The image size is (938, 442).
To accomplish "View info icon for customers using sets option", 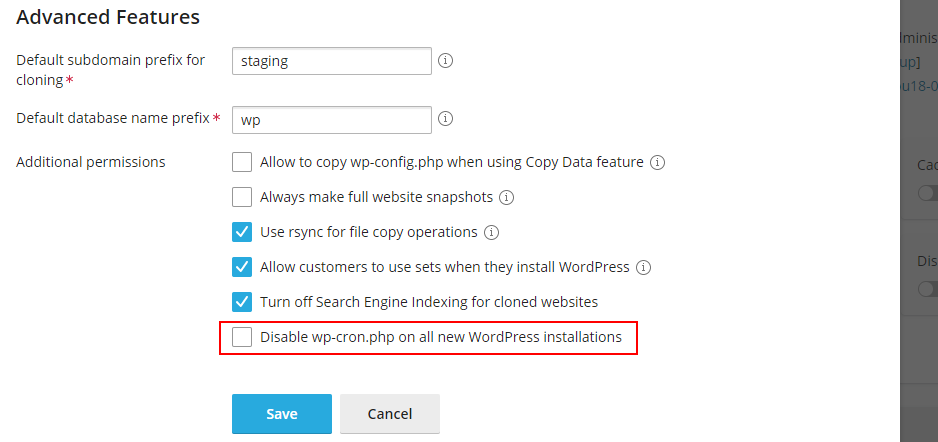I will [643, 267].
